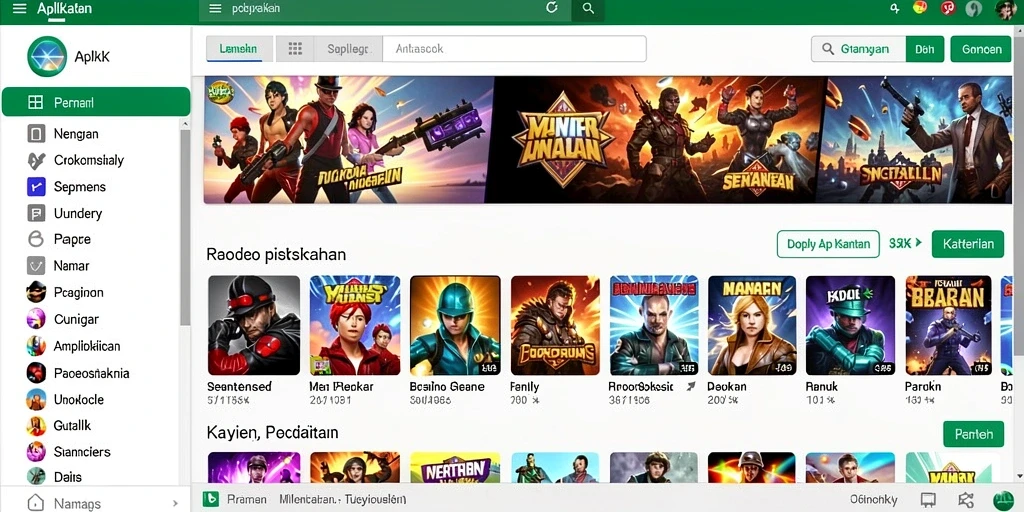Select Pernanl in the sidebar
This screenshot has width=1024, height=512.
pos(96,103)
